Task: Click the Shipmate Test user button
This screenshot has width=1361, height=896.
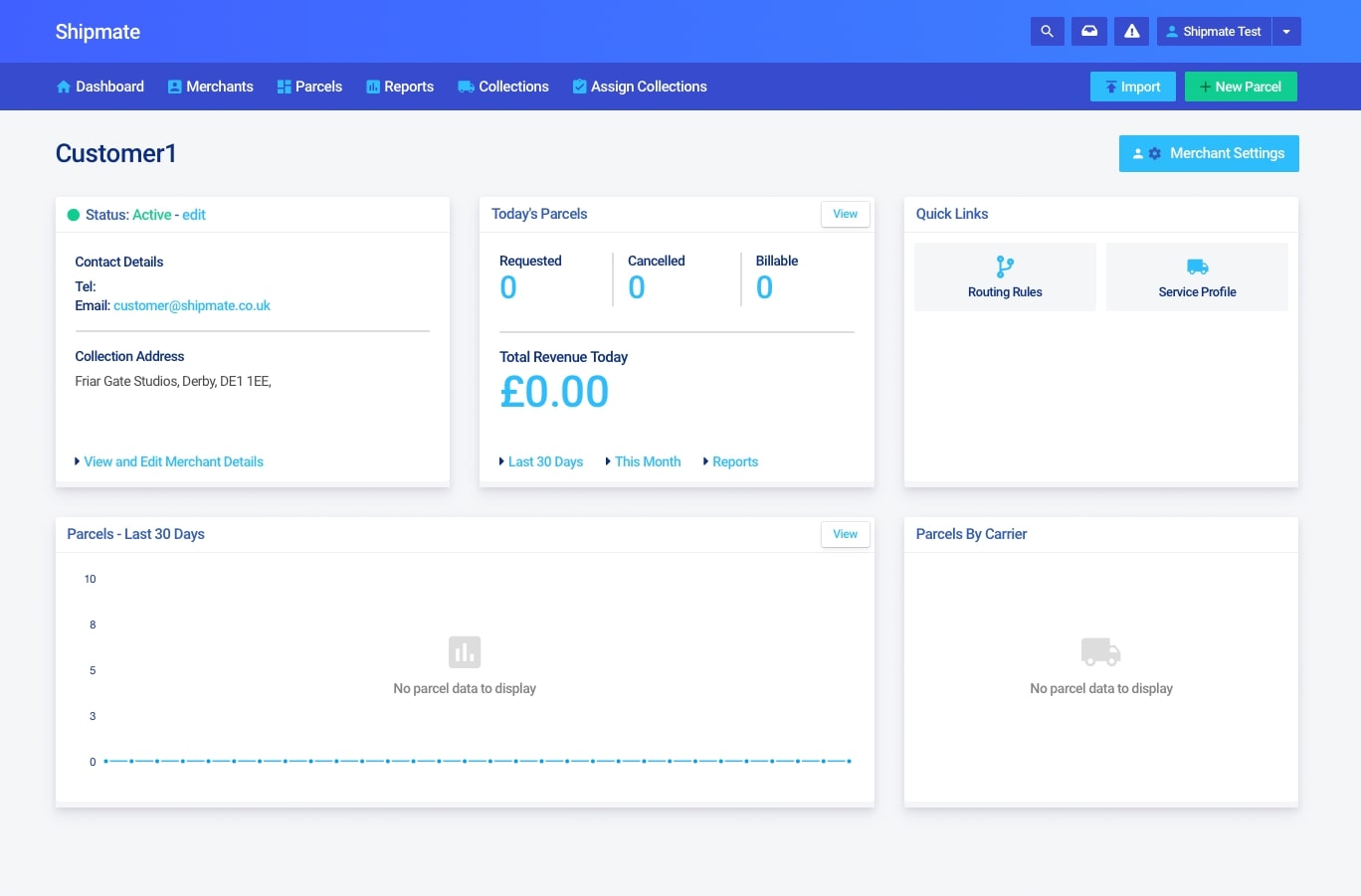Action: point(1214,32)
